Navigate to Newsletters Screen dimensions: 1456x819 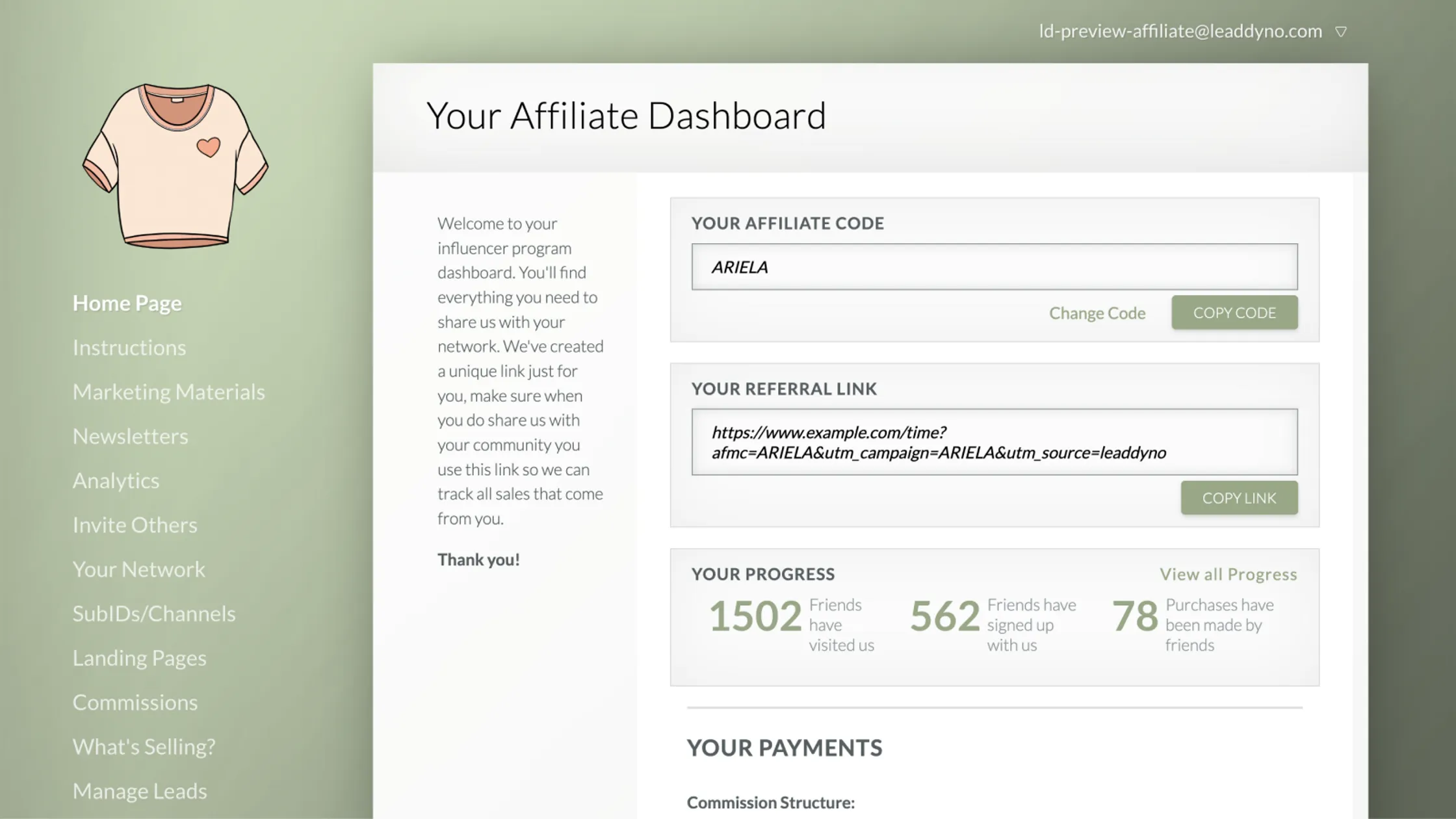pyautogui.click(x=130, y=436)
